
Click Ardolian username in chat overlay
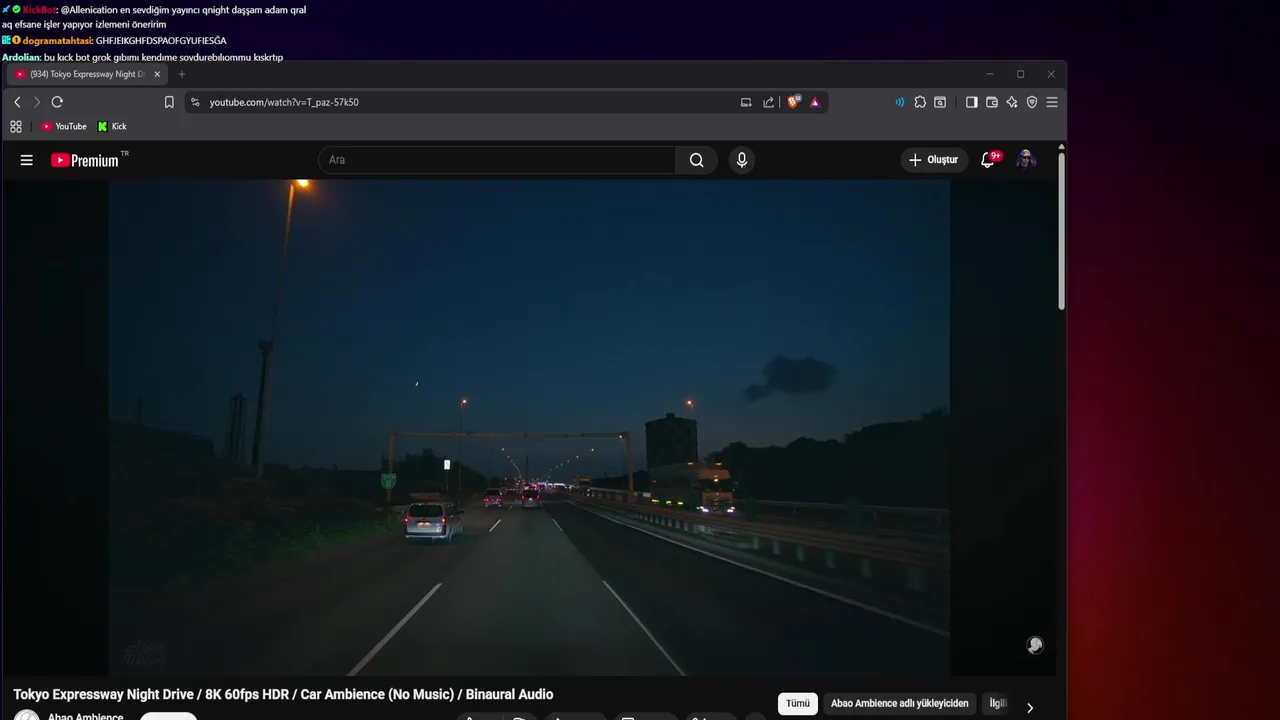(x=21, y=57)
